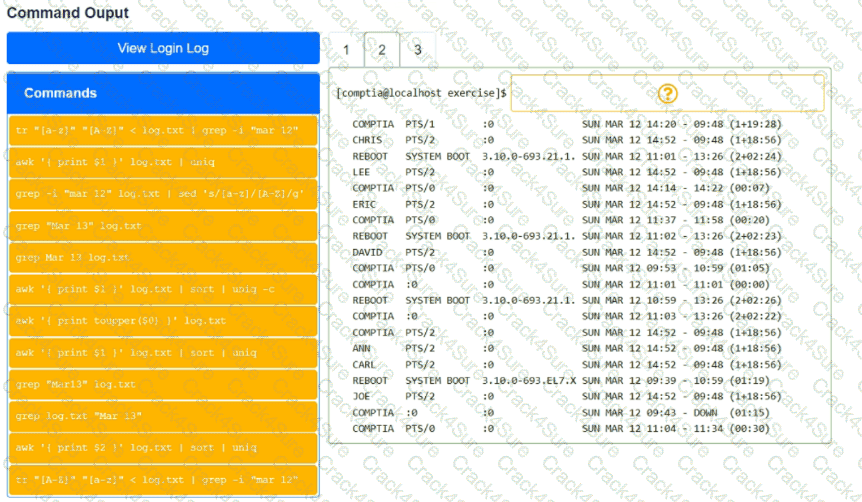
Task: Switch to output tab 1
Action: pyautogui.click(x=345, y=49)
